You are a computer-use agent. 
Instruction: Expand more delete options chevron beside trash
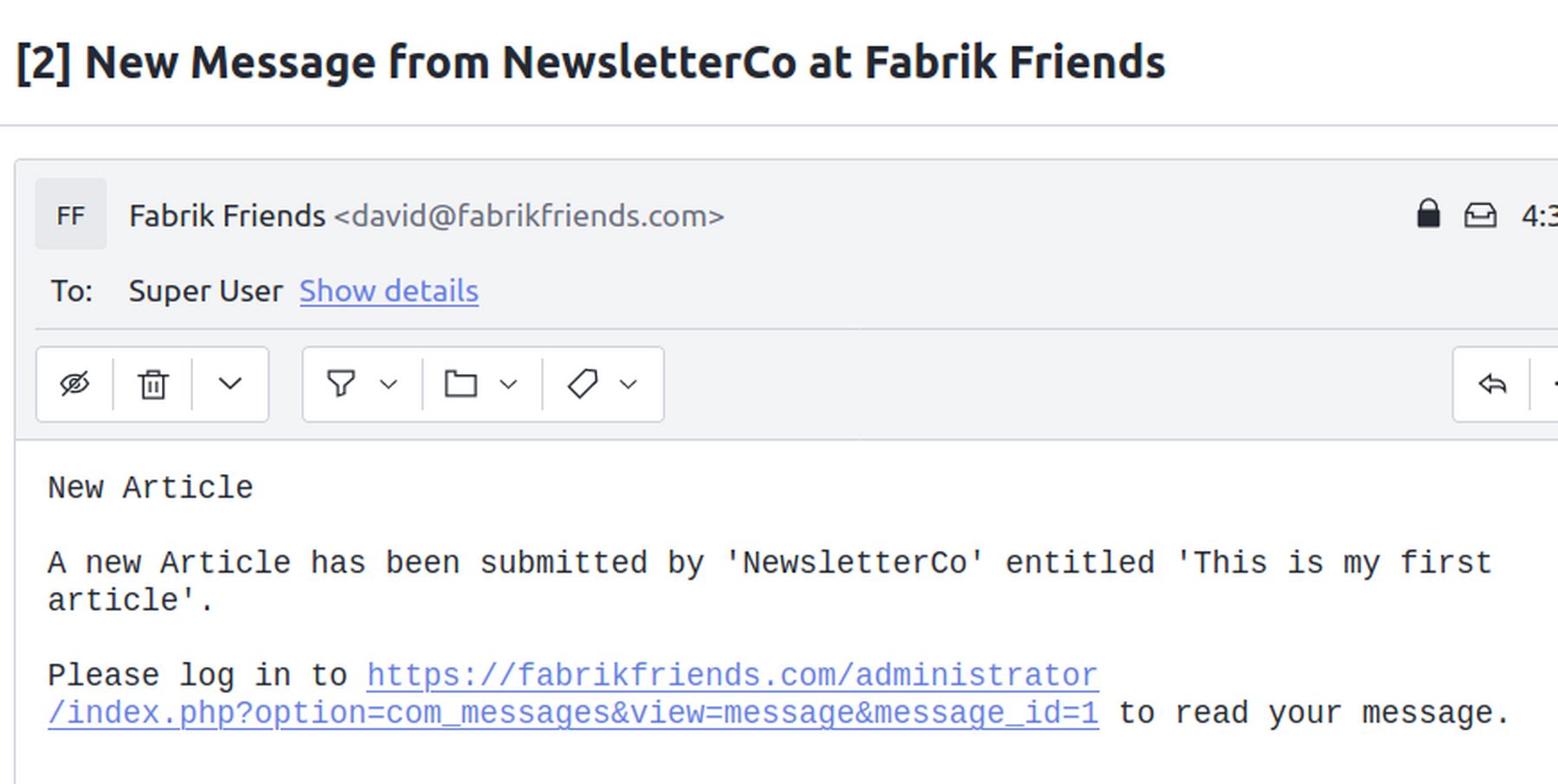[229, 383]
